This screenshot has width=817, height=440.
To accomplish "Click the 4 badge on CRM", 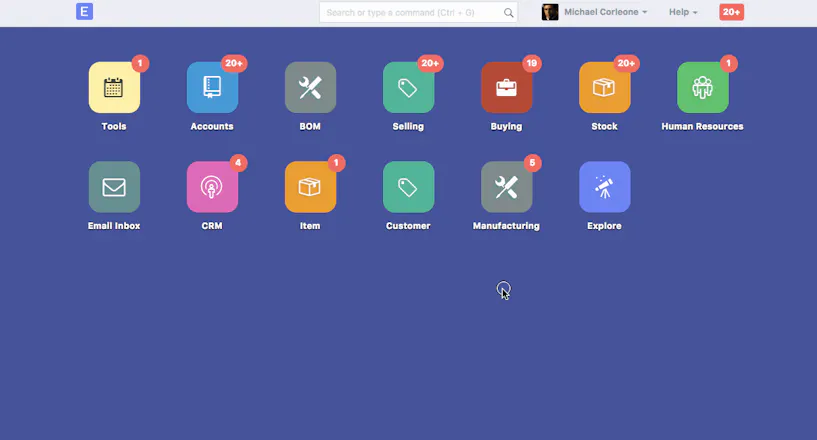I will (238, 163).
